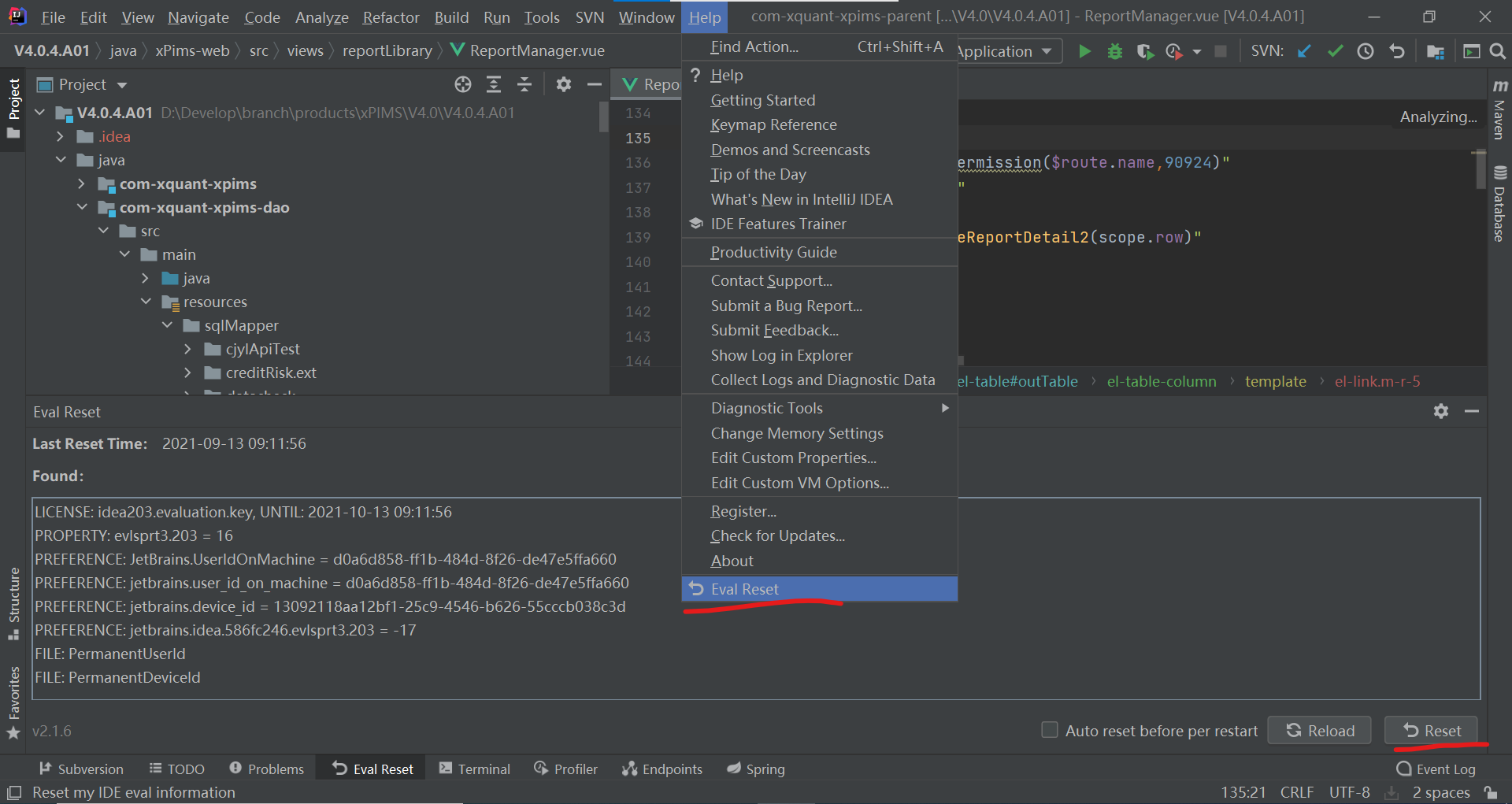Open the Maven side tool window

click(x=1500, y=109)
